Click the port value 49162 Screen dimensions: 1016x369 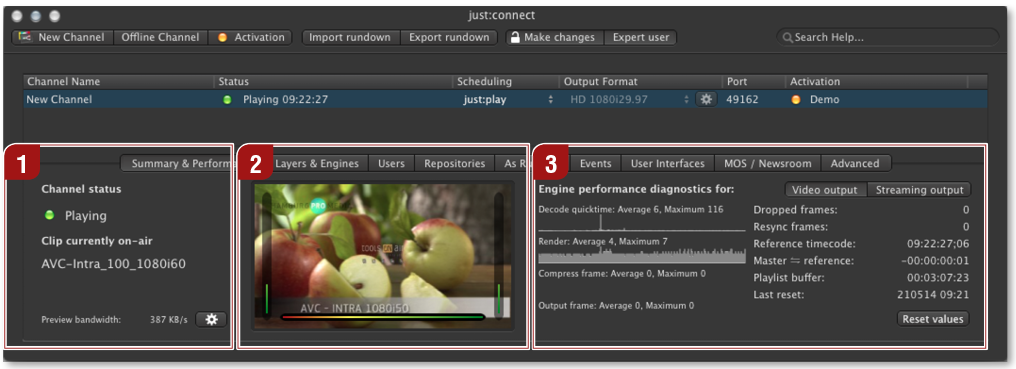743,100
